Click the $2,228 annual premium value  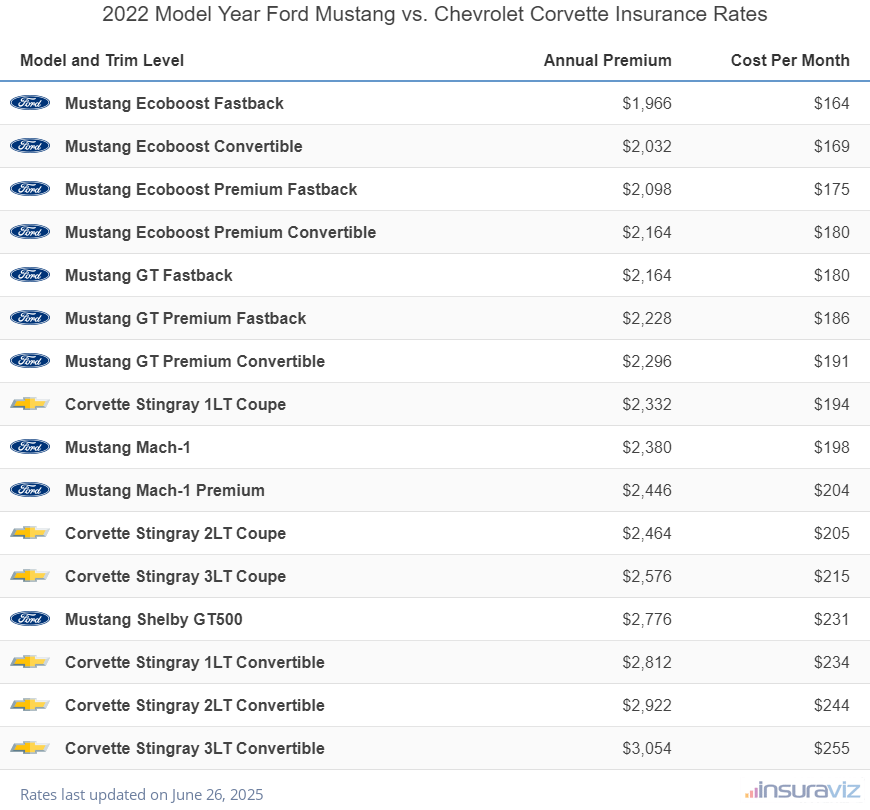tap(647, 318)
